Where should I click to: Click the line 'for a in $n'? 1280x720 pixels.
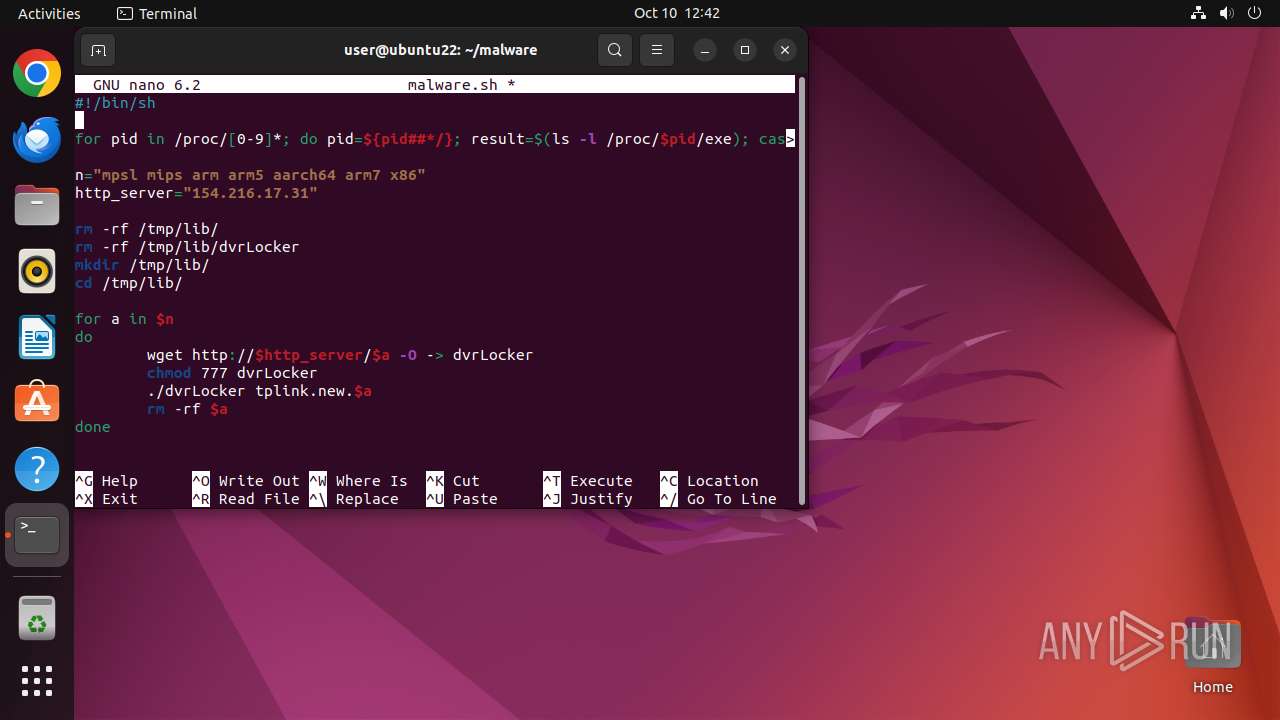coord(124,319)
